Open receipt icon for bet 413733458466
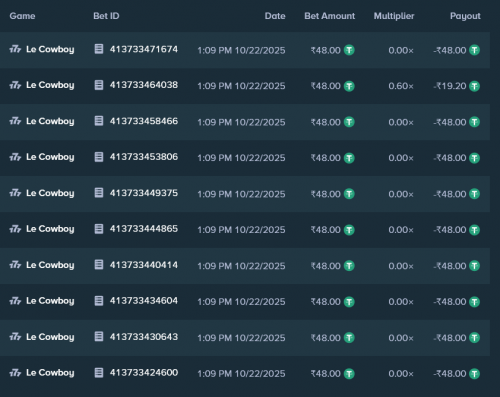 pos(99,121)
